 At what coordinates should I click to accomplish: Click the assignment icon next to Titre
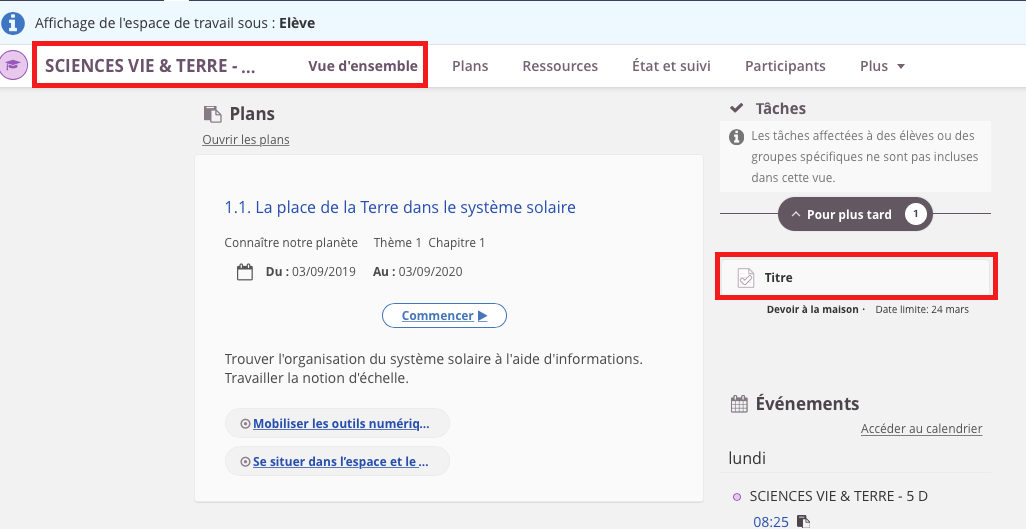[x=745, y=278]
